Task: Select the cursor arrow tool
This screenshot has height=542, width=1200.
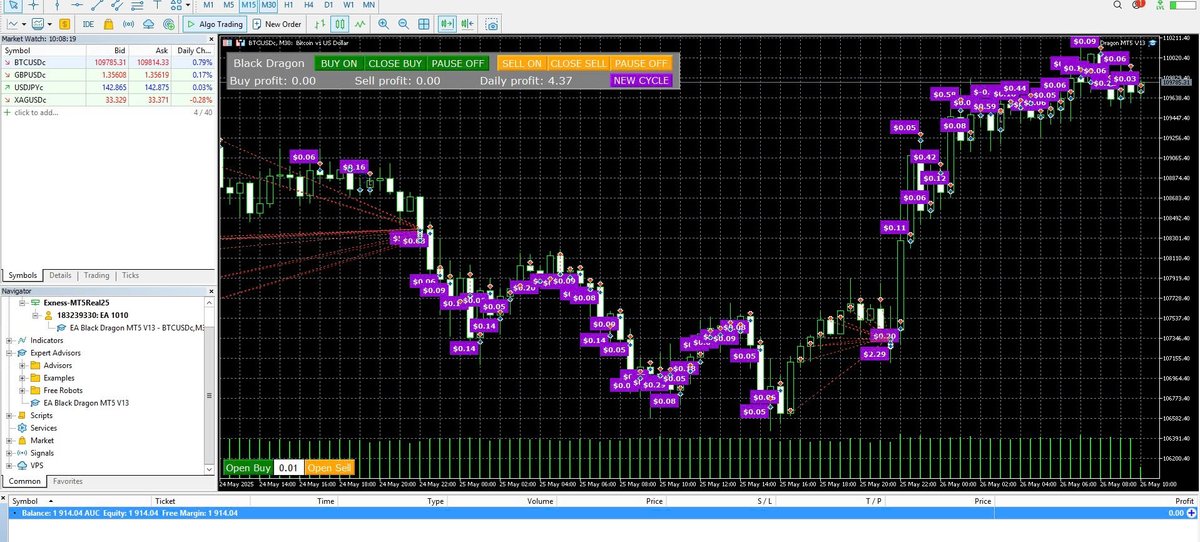Action: (14, 5)
